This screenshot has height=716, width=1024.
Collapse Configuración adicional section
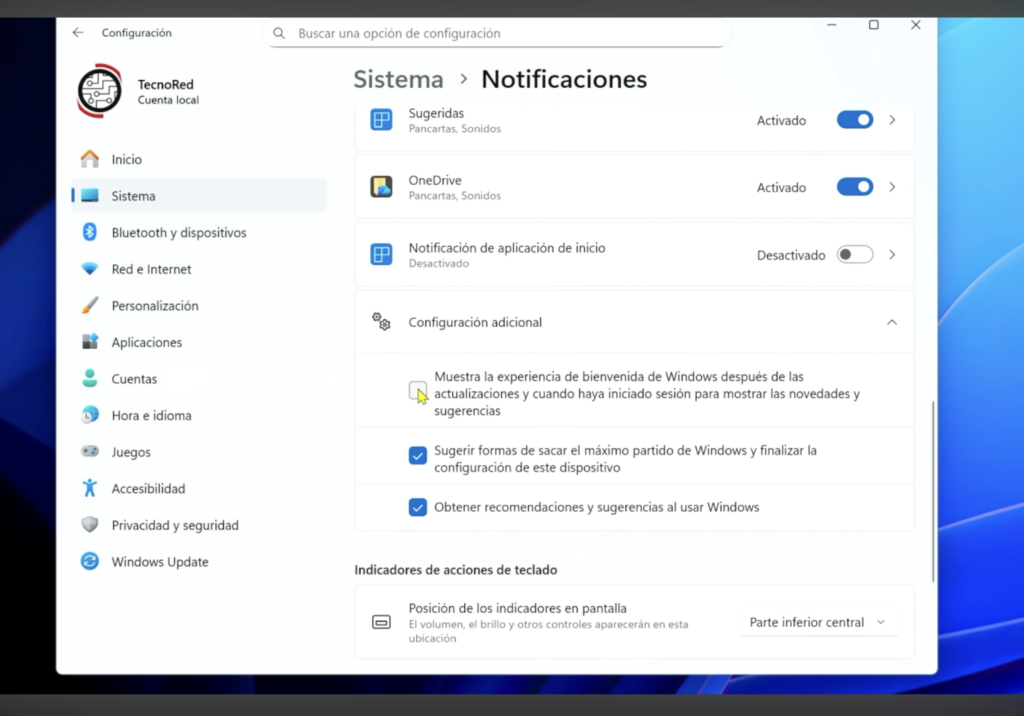[x=892, y=322]
